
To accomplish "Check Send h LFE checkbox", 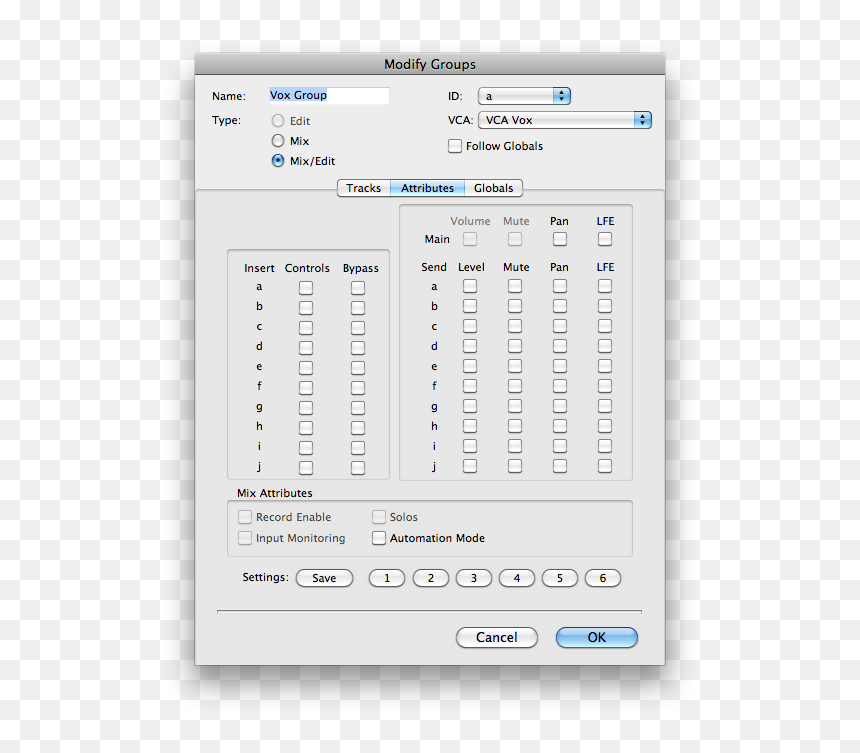I will click(x=604, y=426).
